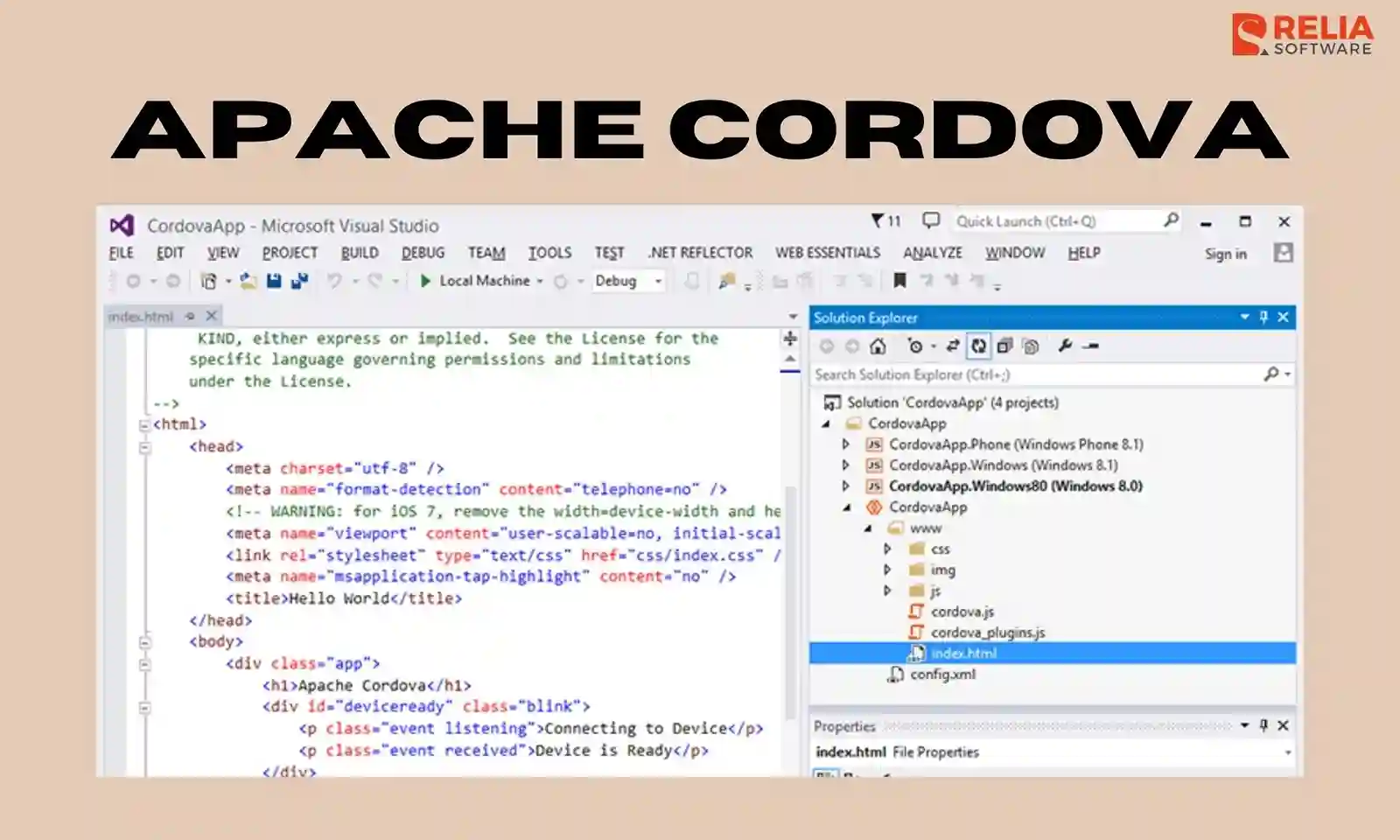1400x840 pixels.
Task: Click the search icon in Solution Explorer search box
Action: (x=1271, y=374)
